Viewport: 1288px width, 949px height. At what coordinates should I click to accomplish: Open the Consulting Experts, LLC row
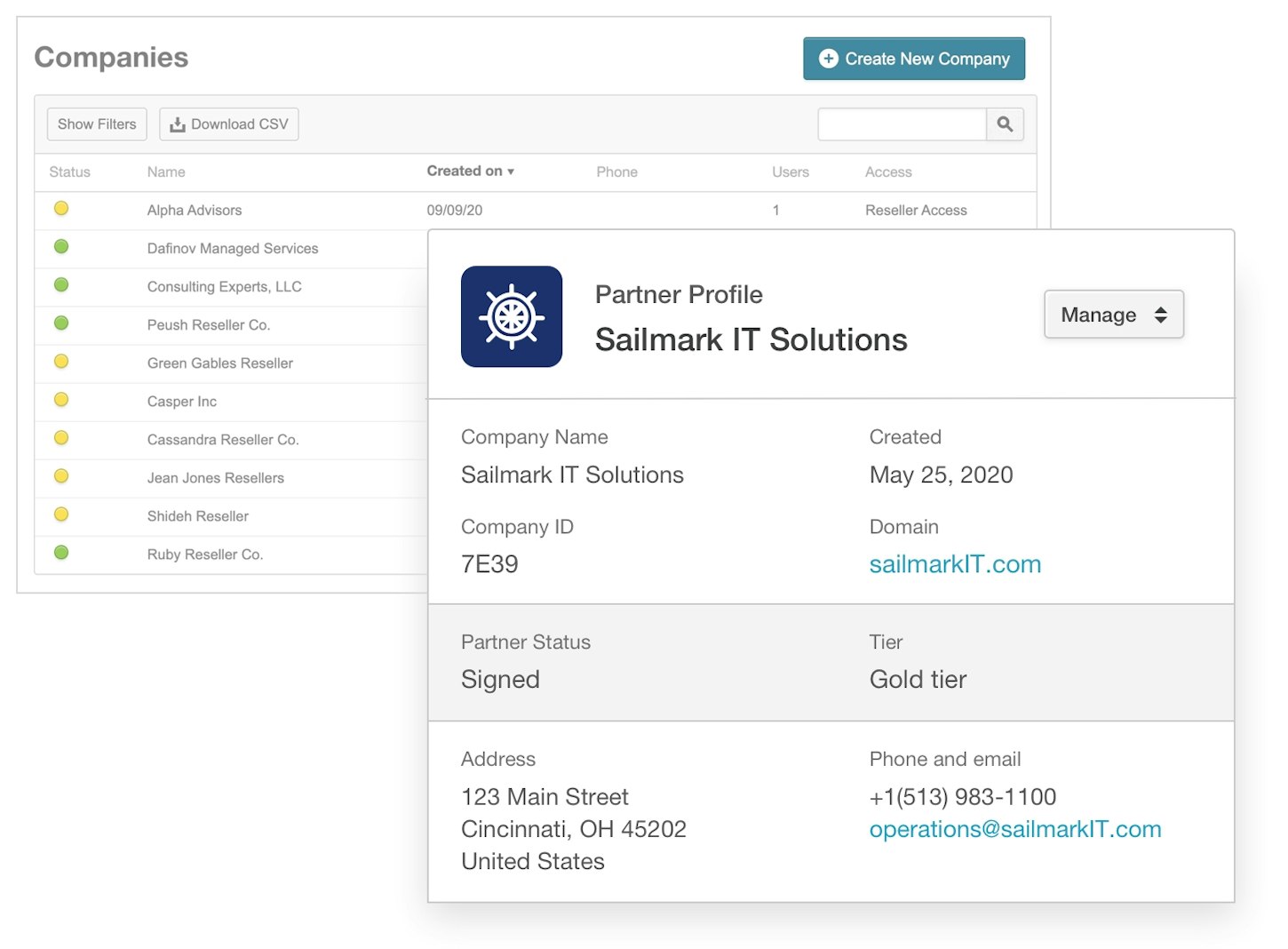pyautogui.click(x=225, y=287)
